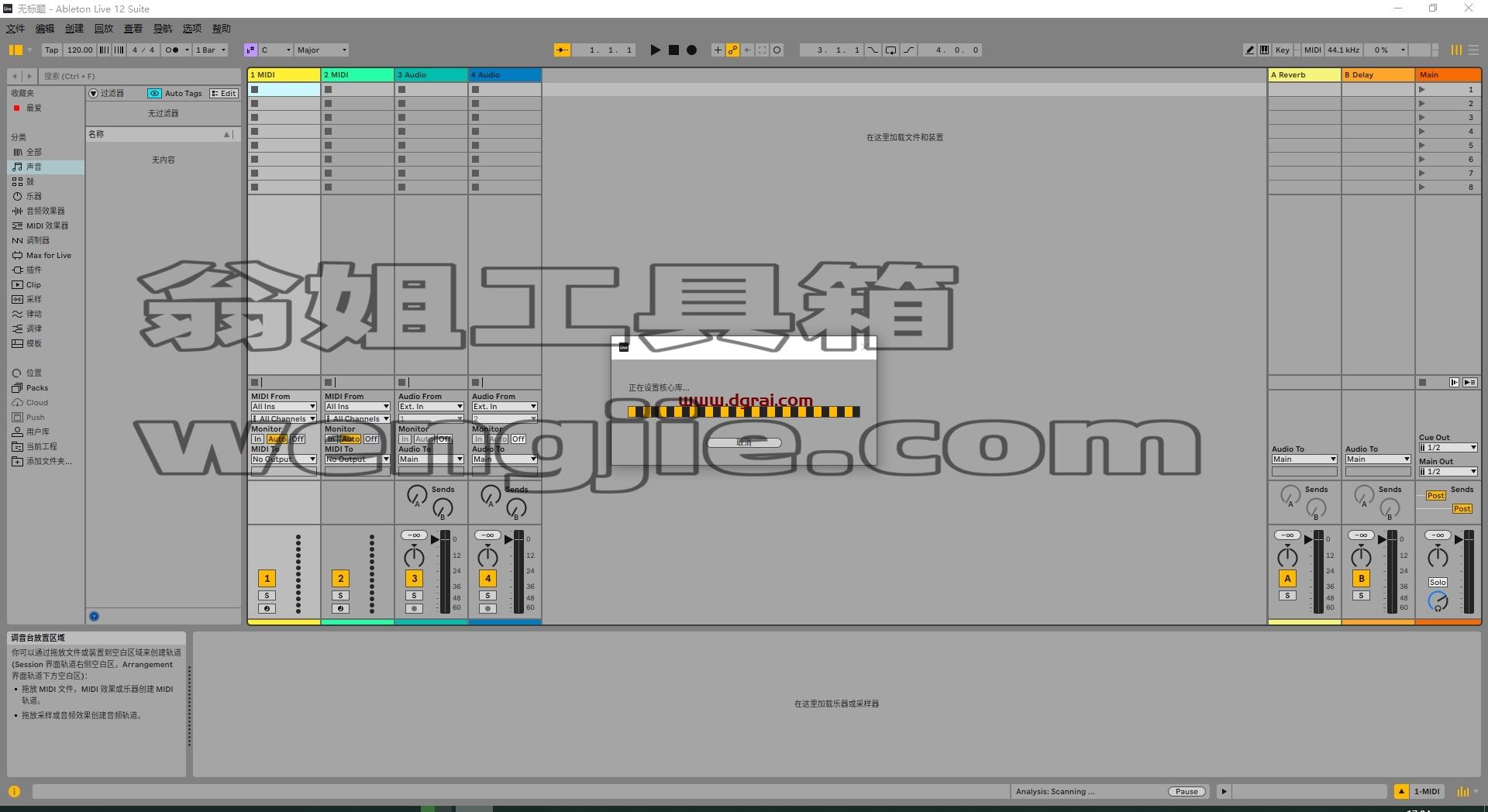Click the info icon in status bar
The width and height of the screenshot is (1488, 812).
[x=14, y=791]
